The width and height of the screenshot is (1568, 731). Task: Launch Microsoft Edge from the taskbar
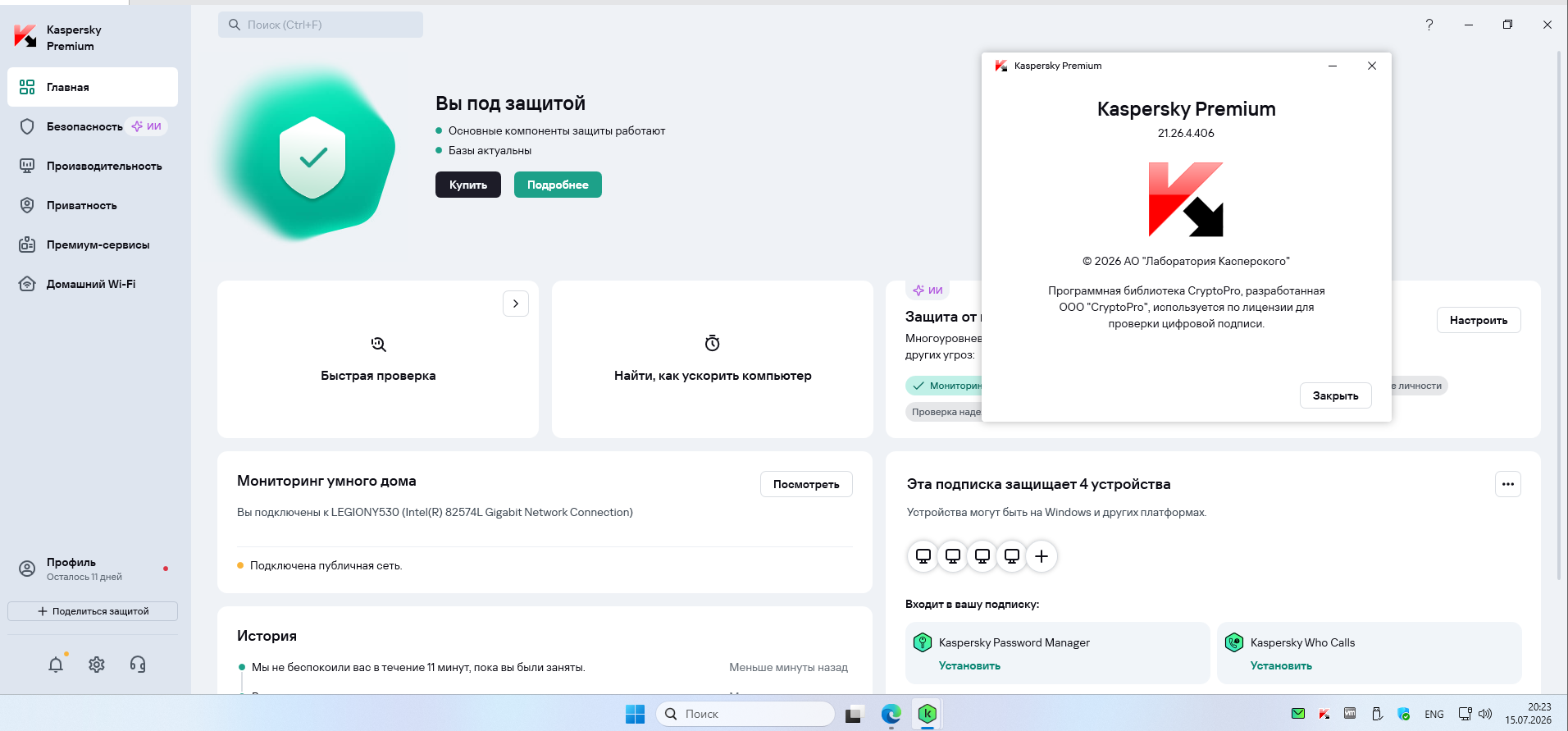click(x=891, y=714)
